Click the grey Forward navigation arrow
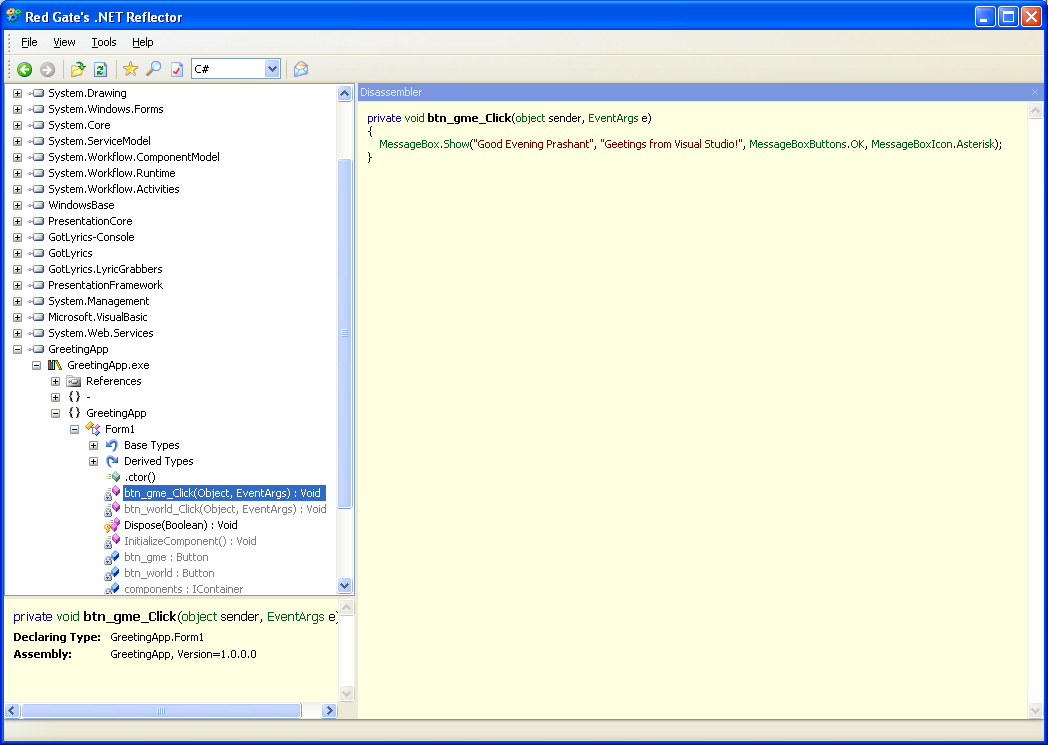Image resolution: width=1048 pixels, height=745 pixels. [x=47, y=69]
